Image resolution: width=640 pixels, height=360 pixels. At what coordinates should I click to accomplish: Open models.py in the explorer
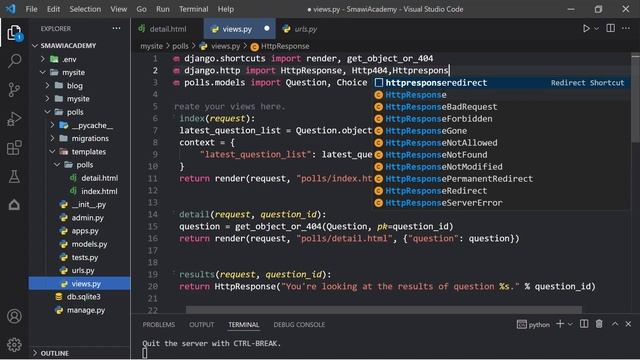coord(79,244)
